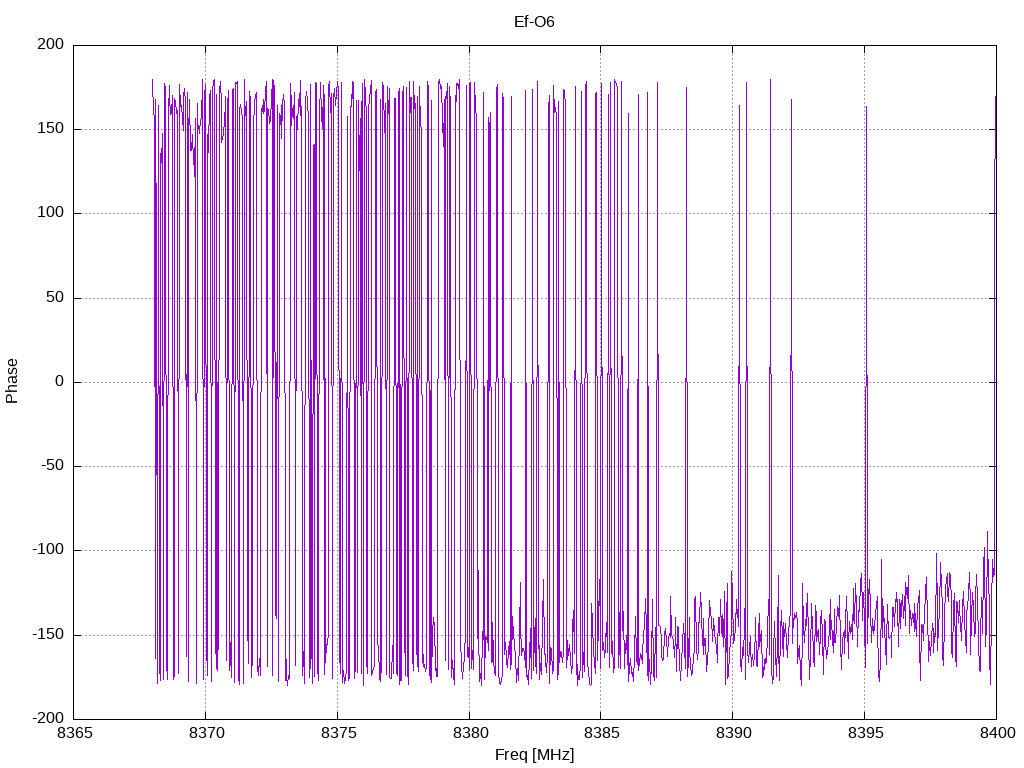Screen dimensions: 1024x768
Task: Click the x-axis tick value 8385
Action: 601,733
